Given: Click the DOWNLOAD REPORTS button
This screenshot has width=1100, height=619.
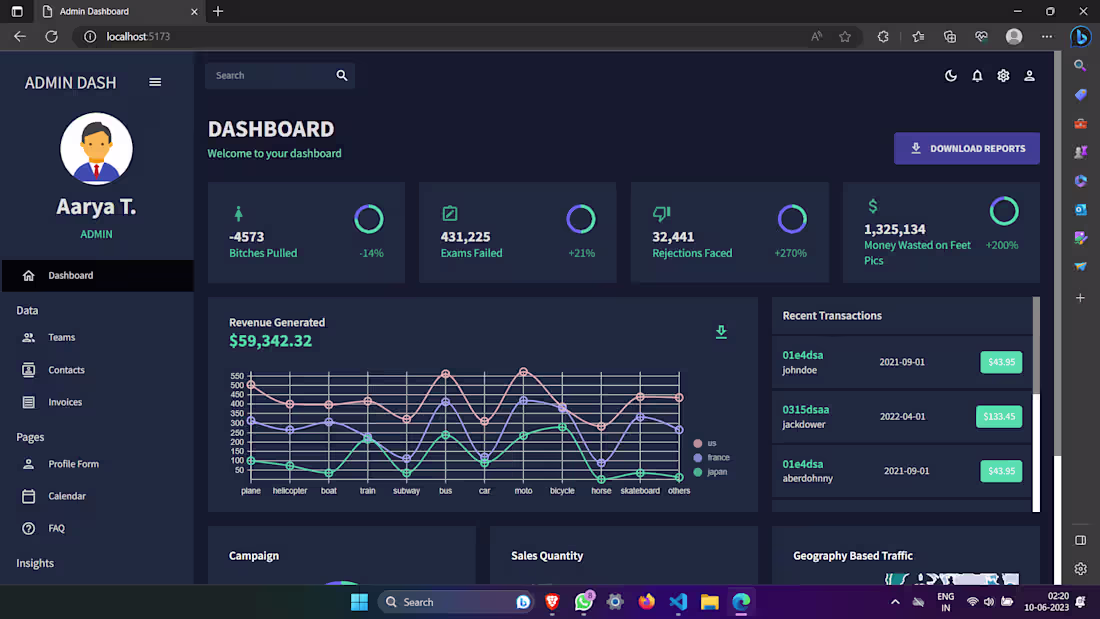Looking at the screenshot, I should (x=966, y=148).
